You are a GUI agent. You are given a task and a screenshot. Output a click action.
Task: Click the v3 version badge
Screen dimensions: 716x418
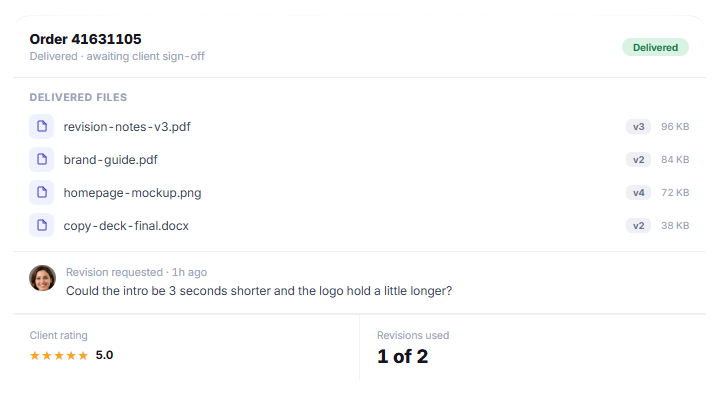[638, 127]
